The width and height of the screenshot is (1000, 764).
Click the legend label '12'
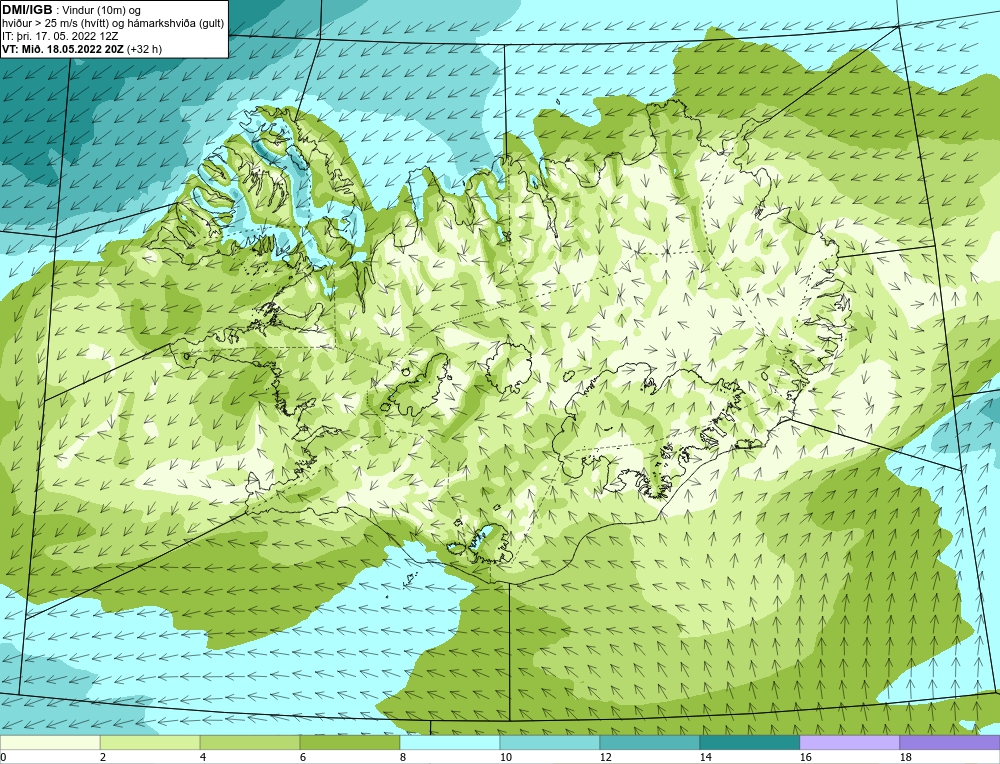(x=605, y=758)
